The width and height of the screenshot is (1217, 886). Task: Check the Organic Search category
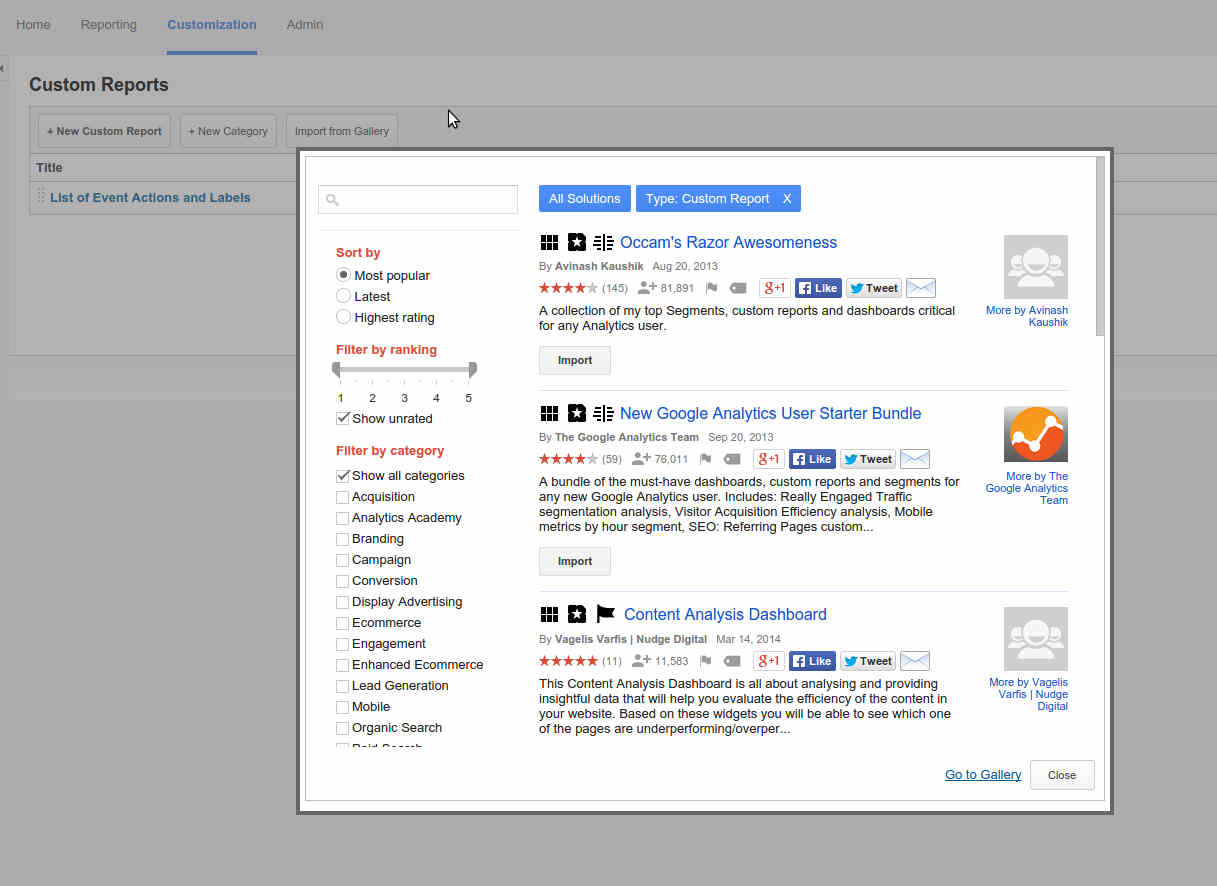pos(343,728)
